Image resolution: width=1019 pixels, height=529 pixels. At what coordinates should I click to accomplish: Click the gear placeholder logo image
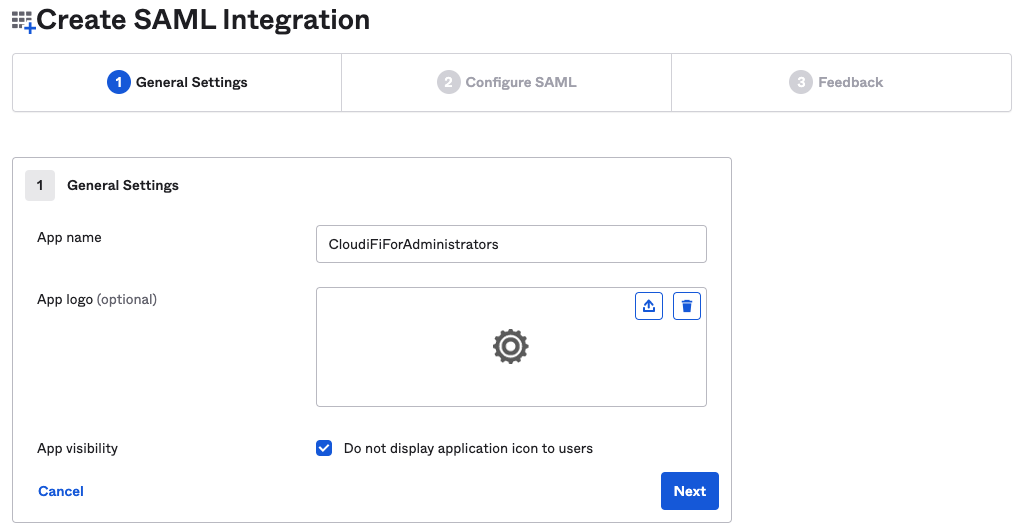click(511, 346)
